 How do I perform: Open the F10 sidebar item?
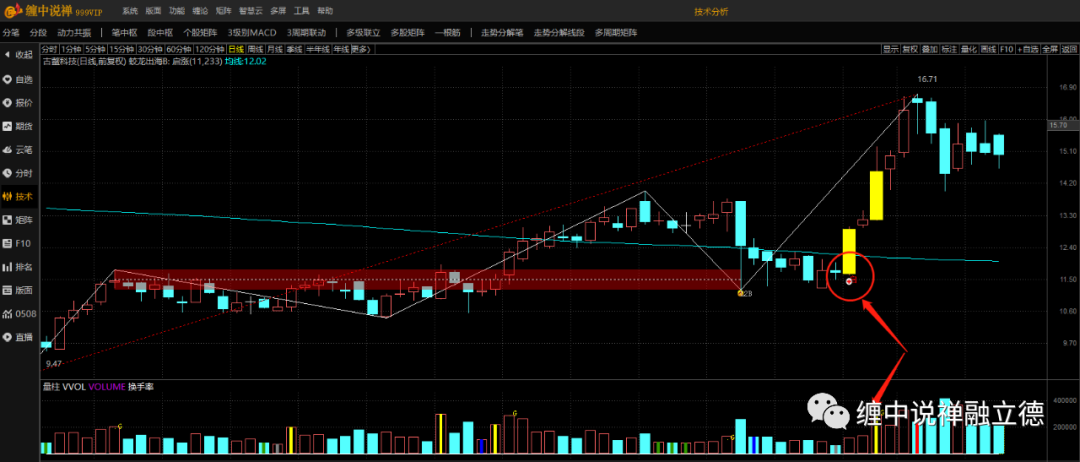19,243
